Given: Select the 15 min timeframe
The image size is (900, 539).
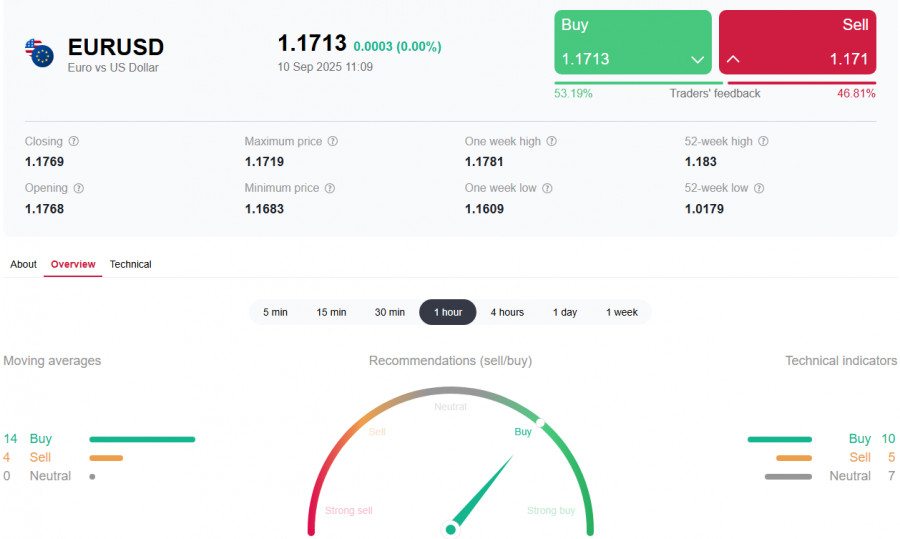Looking at the screenshot, I should pyautogui.click(x=331, y=312).
